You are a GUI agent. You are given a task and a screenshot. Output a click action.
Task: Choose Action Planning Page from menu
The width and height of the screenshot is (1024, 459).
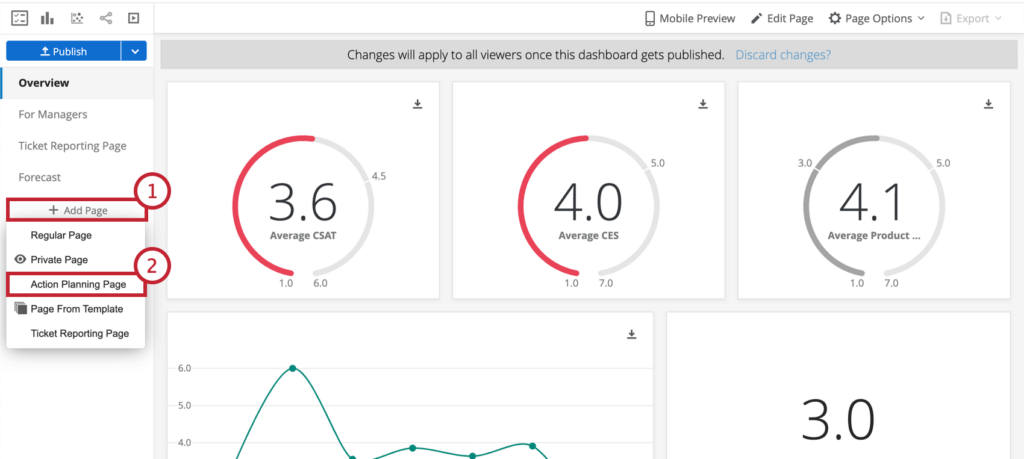76,285
